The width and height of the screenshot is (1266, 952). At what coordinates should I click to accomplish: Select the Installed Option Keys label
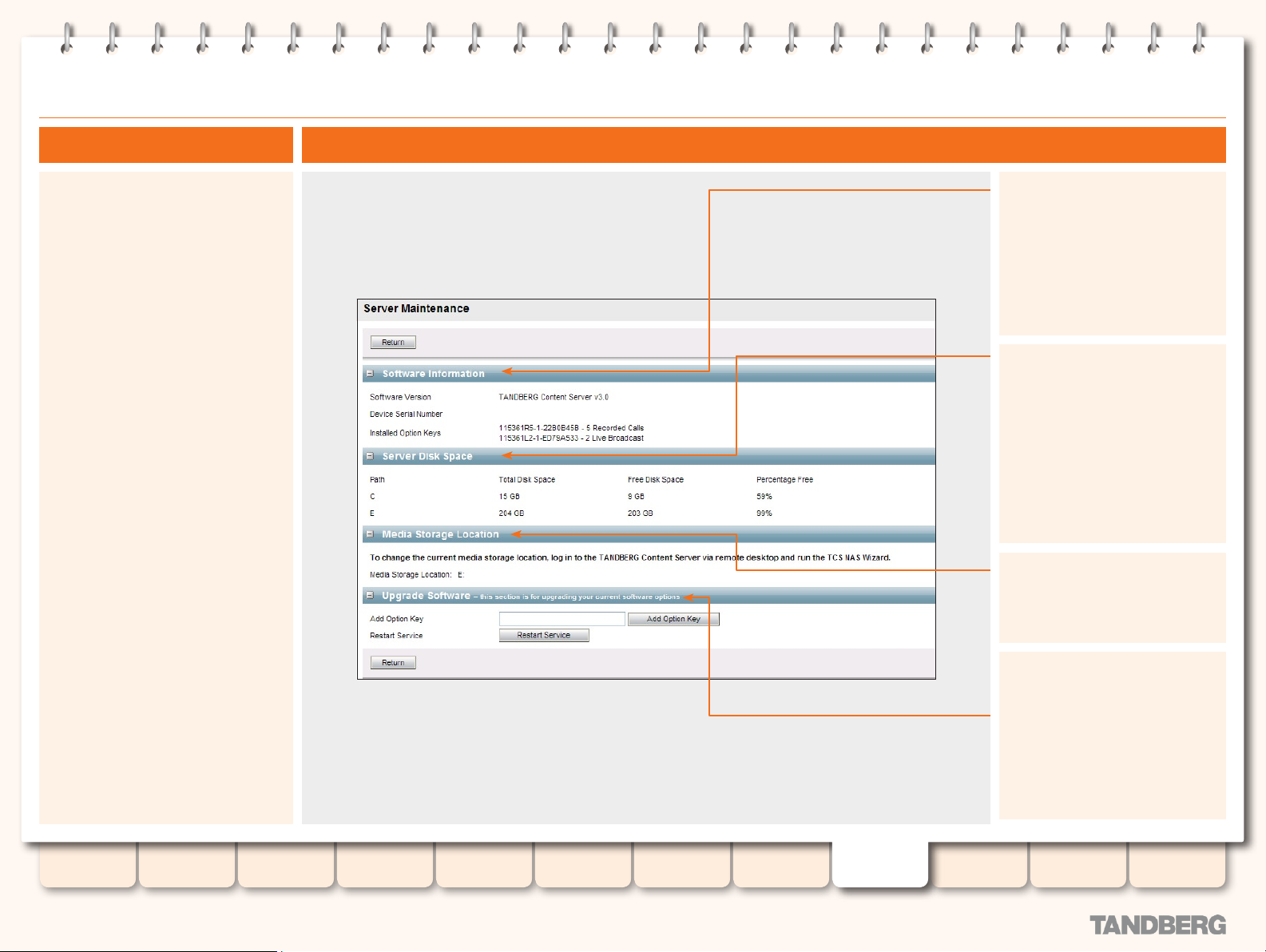[x=405, y=433]
